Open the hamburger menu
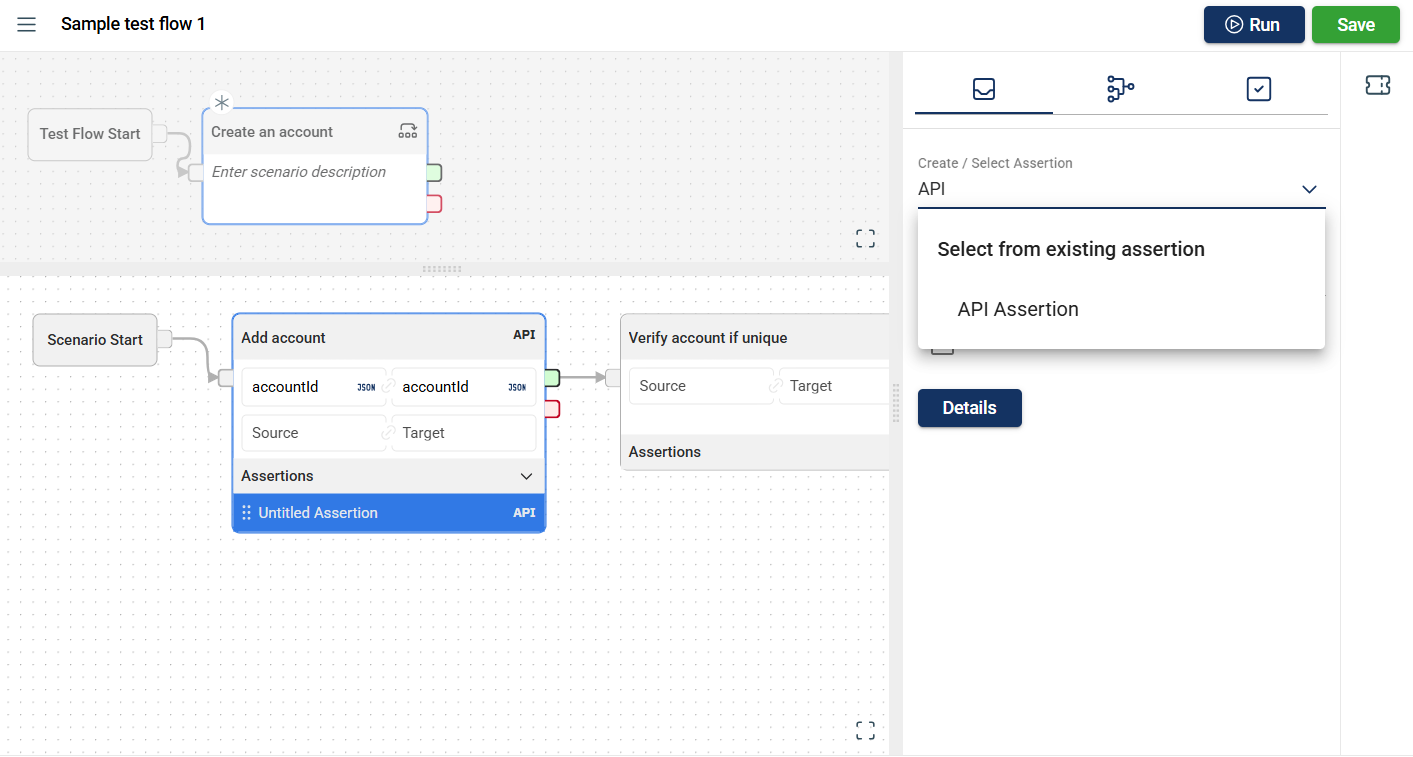 (27, 25)
